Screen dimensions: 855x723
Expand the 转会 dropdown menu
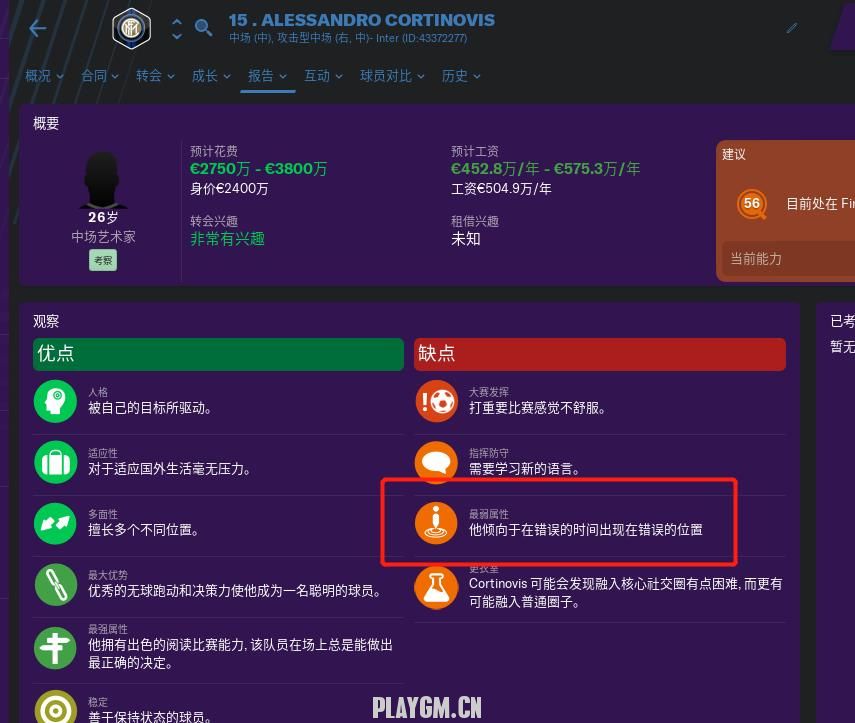click(155, 76)
